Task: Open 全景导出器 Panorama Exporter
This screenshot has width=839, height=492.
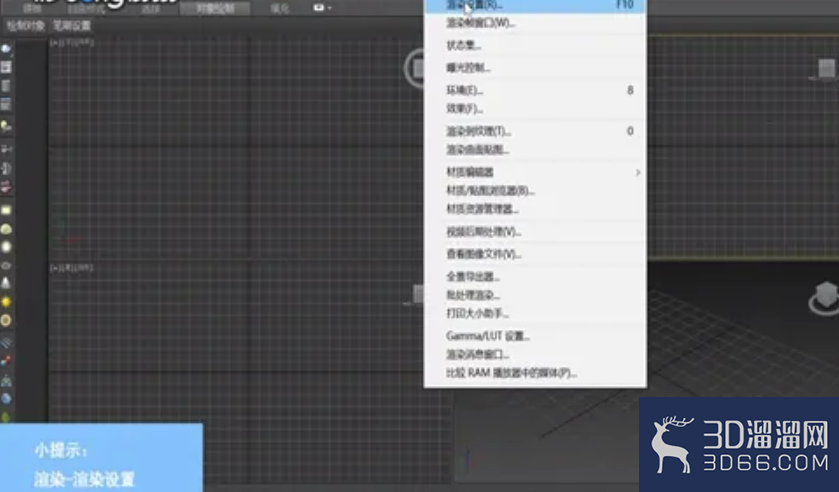Action: (x=535, y=277)
